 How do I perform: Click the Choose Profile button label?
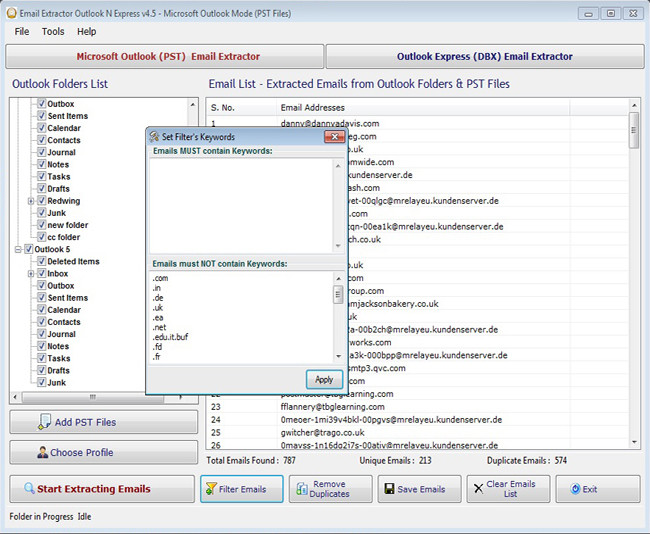(x=82, y=452)
